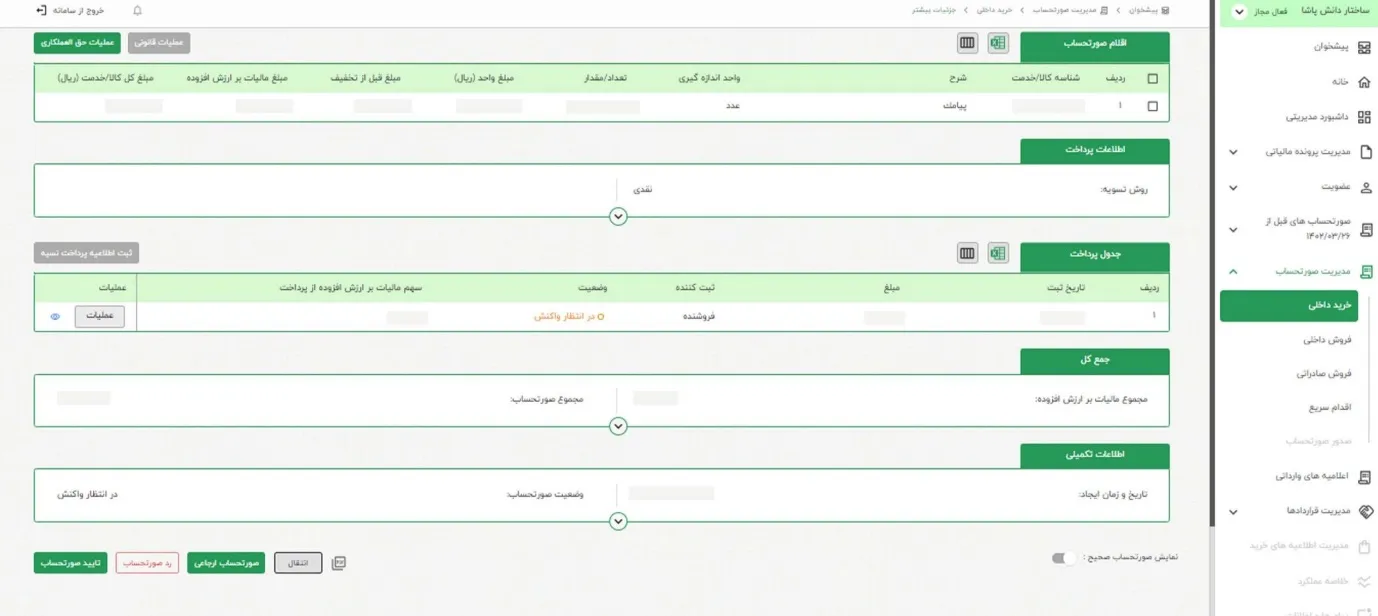Expand the payment info (اطلاعات پرداخت) section
The width and height of the screenshot is (1378, 616).
(x=618, y=216)
